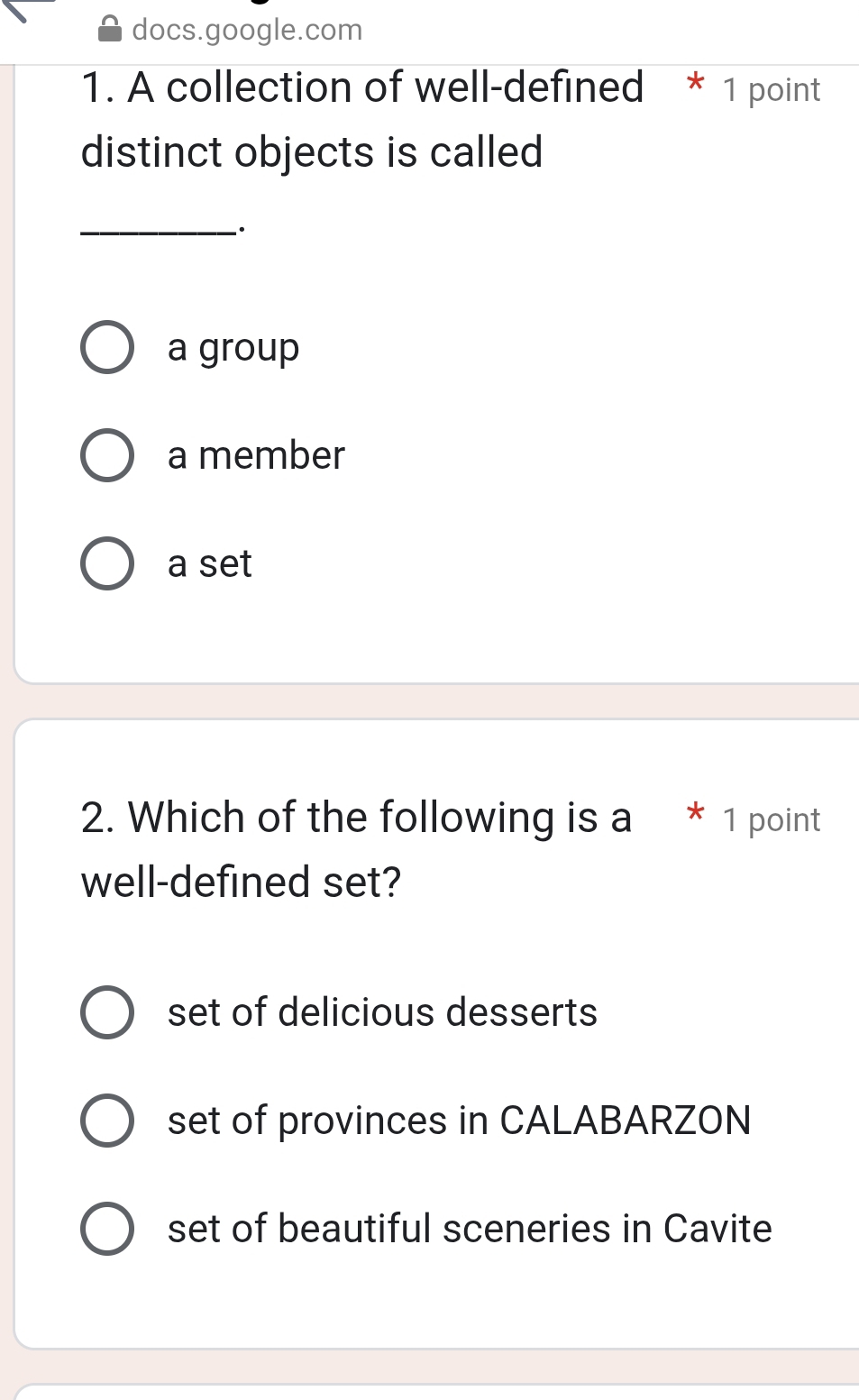
Task: Click the red asterisk on question 2
Action: click(x=694, y=818)
